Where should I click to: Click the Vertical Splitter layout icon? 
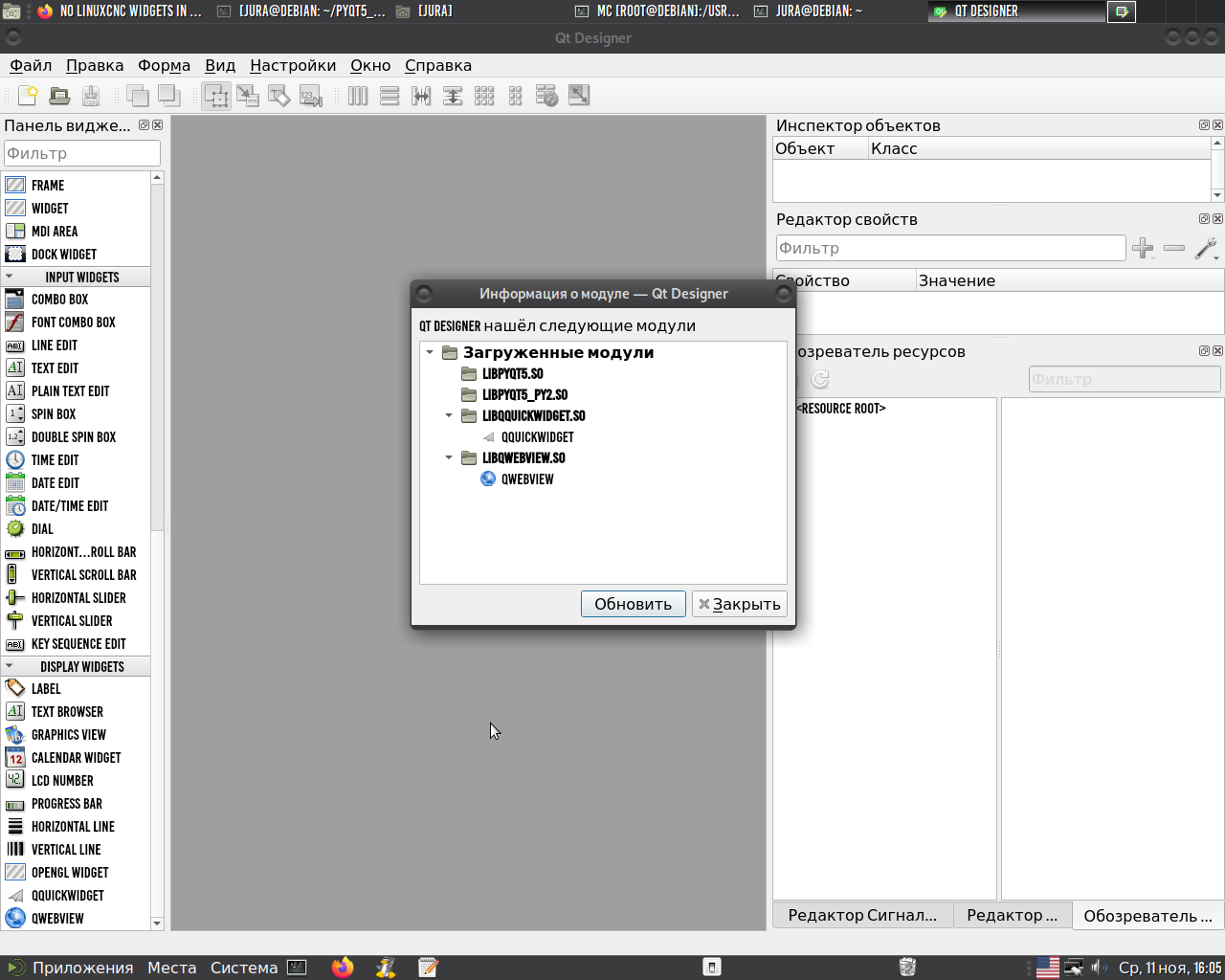point(453,96)
